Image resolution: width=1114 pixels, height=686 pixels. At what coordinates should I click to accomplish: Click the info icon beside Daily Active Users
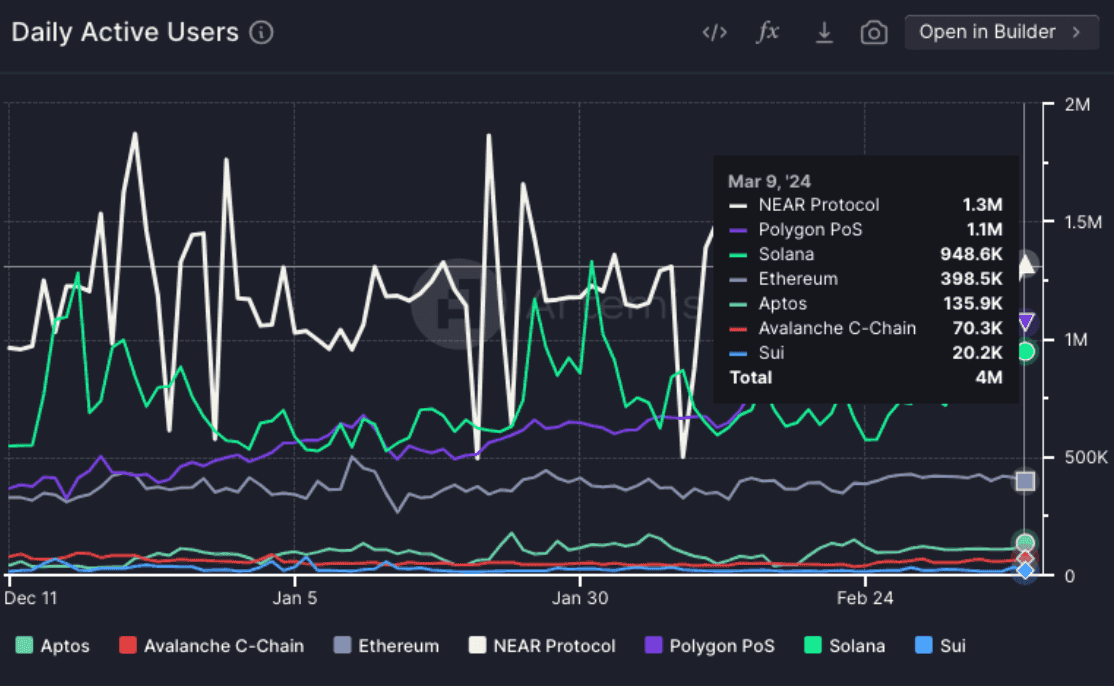click(x=261, y=33)
